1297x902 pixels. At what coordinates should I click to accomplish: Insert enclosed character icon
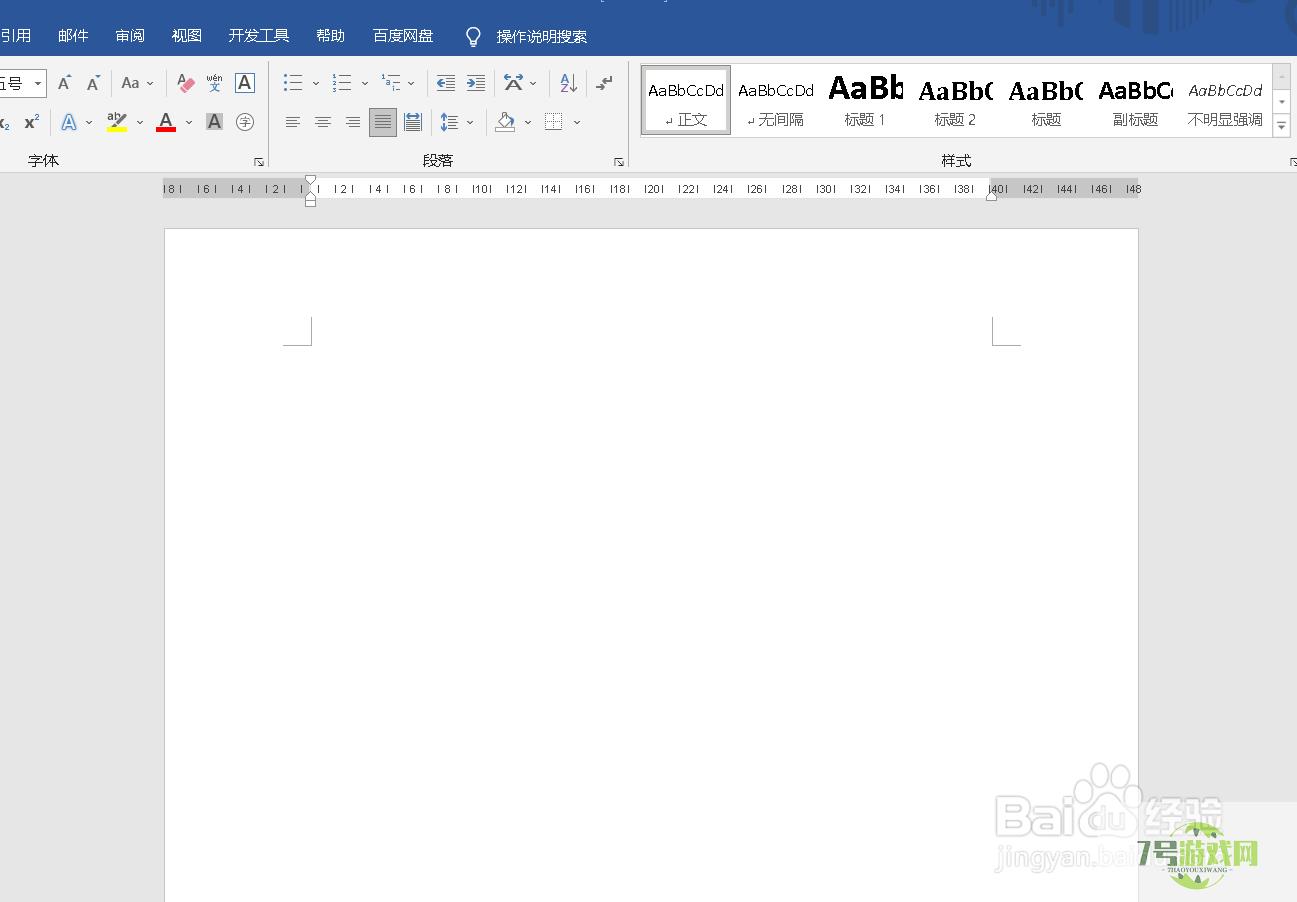coord(245,122)
